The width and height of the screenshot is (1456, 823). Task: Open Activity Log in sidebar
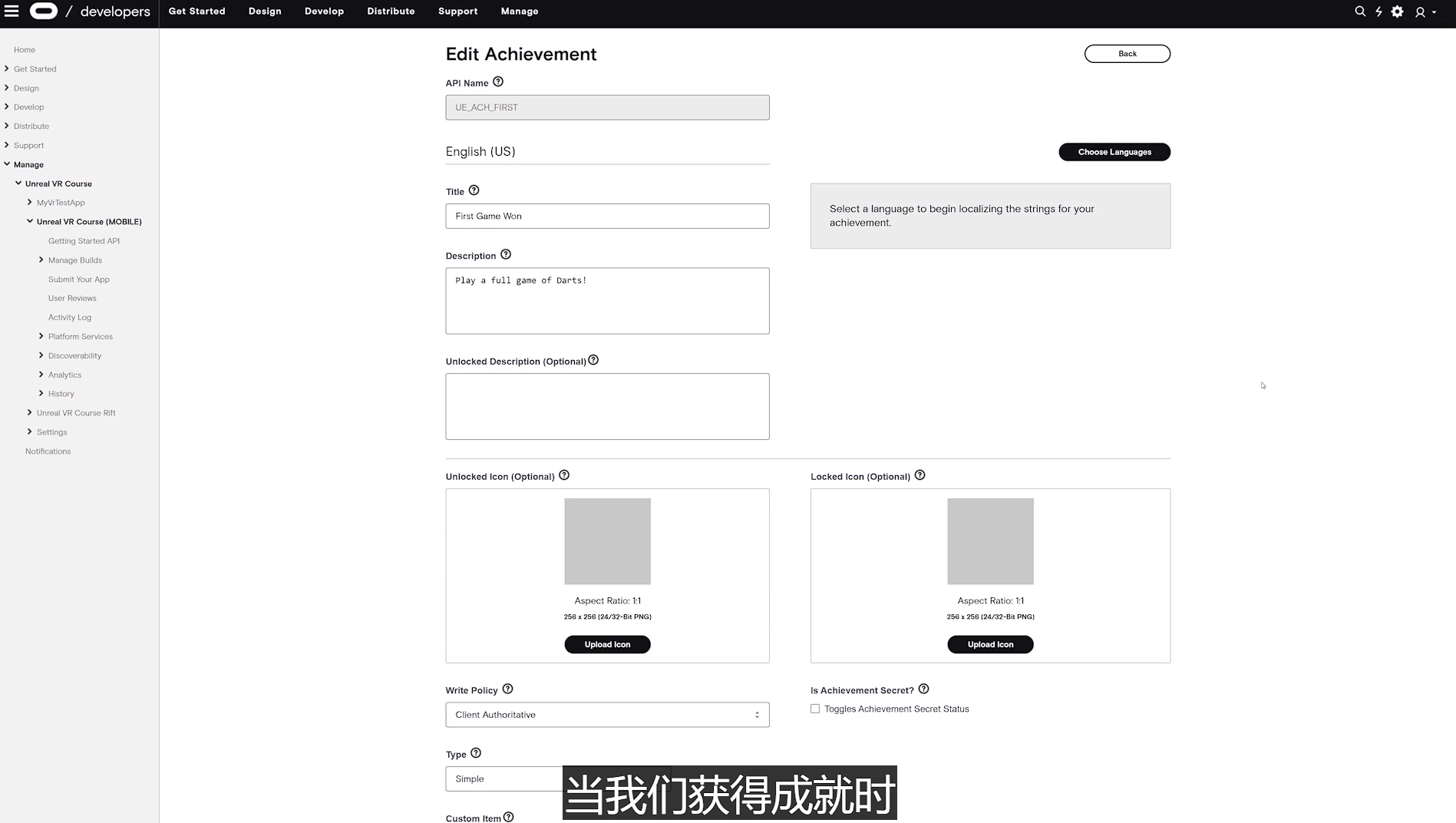pyautogui.click(x=70, y=317)
